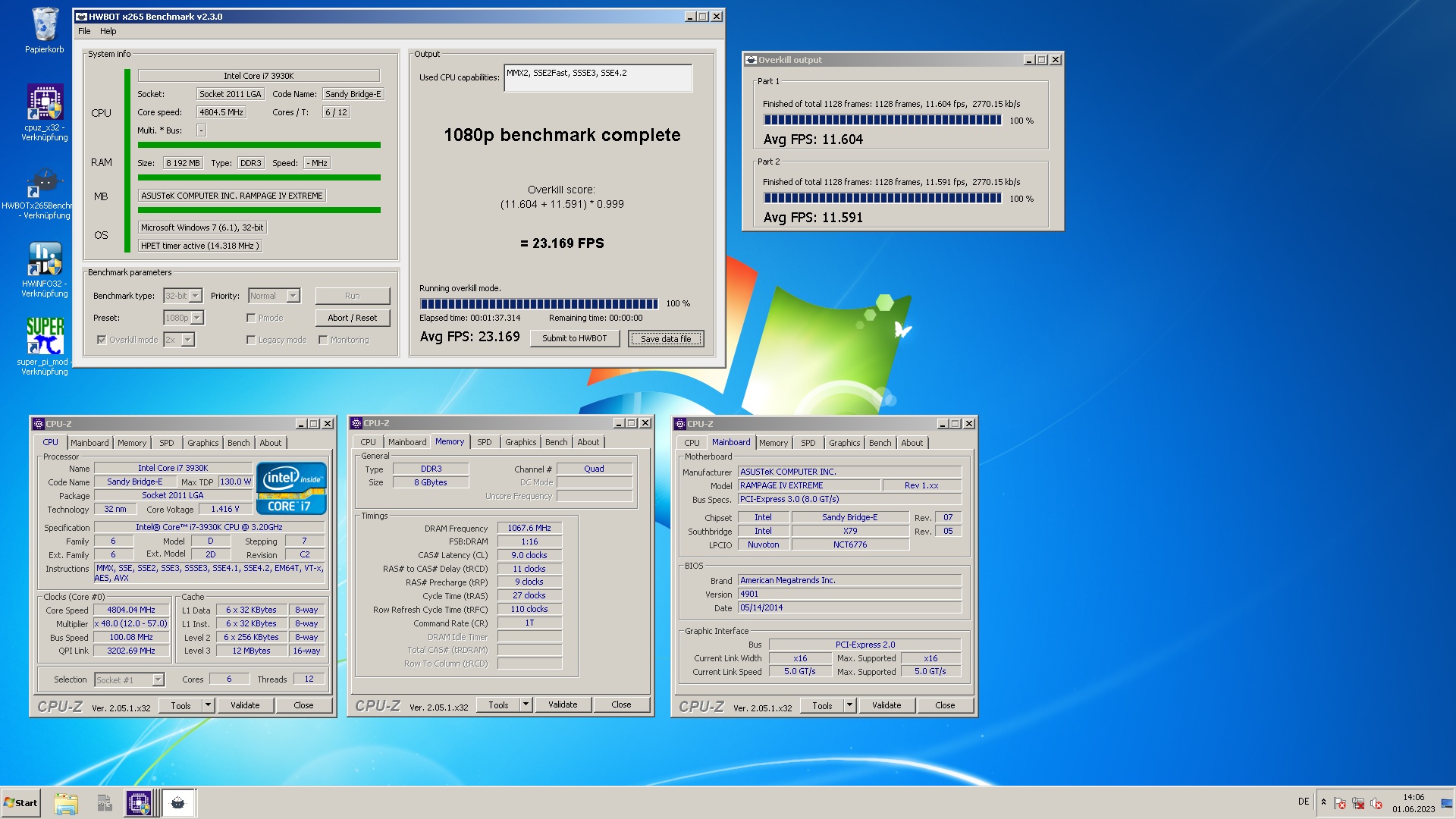Open the Socket #1 selection dropdown
Viewport: 1456px width, 819px height.
[x=158, y=679]
